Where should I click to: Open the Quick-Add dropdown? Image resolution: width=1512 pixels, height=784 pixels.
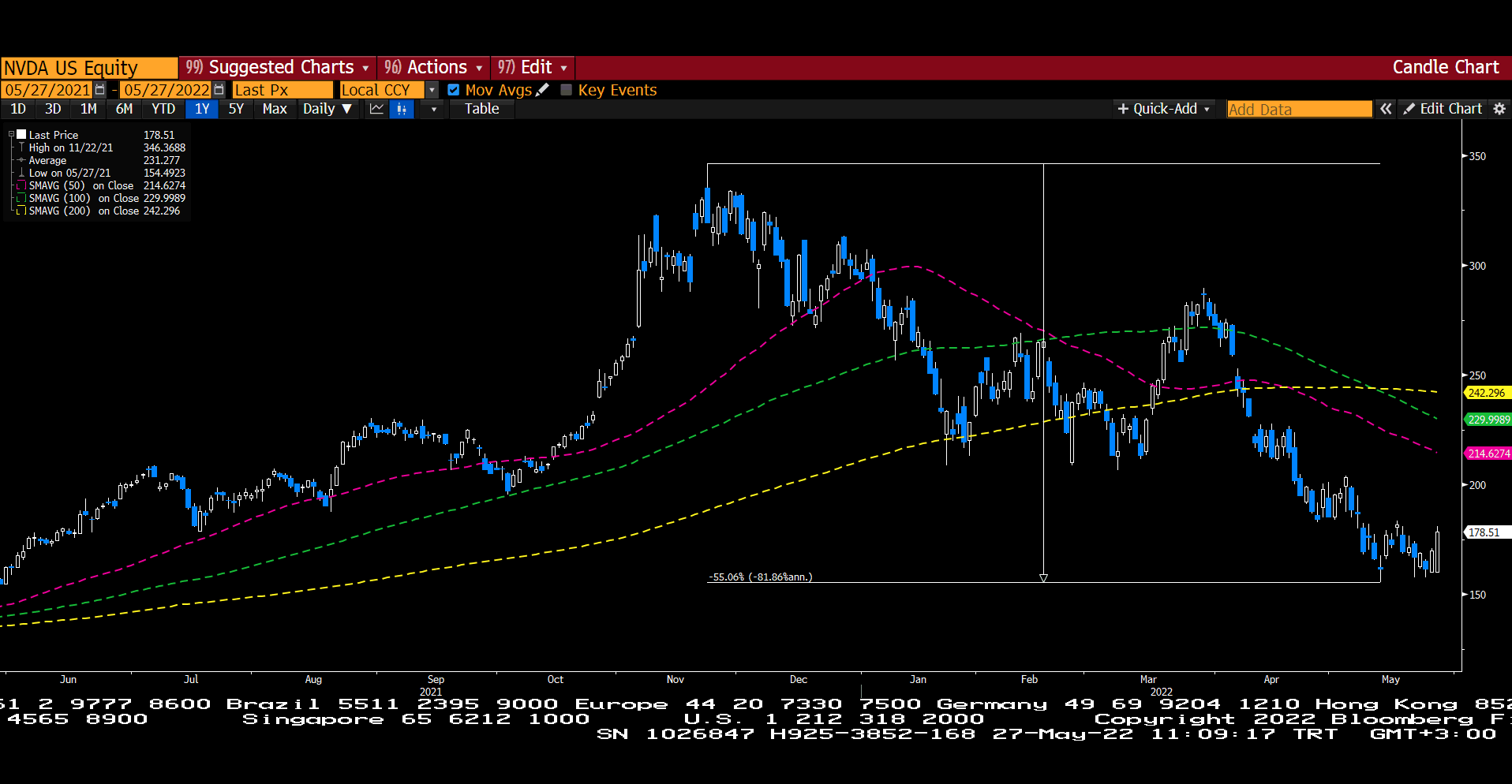1164,109
